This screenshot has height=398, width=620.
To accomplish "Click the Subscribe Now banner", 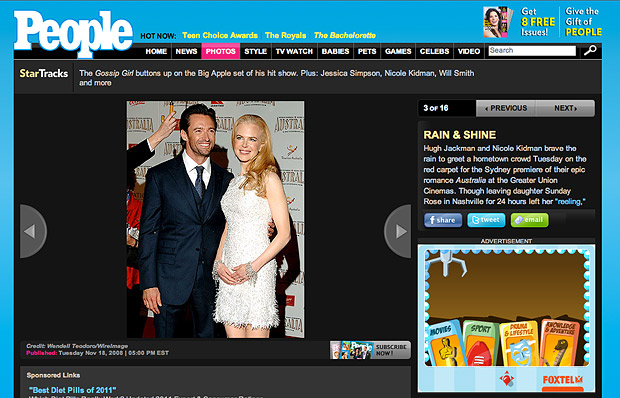I will (370, 350).
